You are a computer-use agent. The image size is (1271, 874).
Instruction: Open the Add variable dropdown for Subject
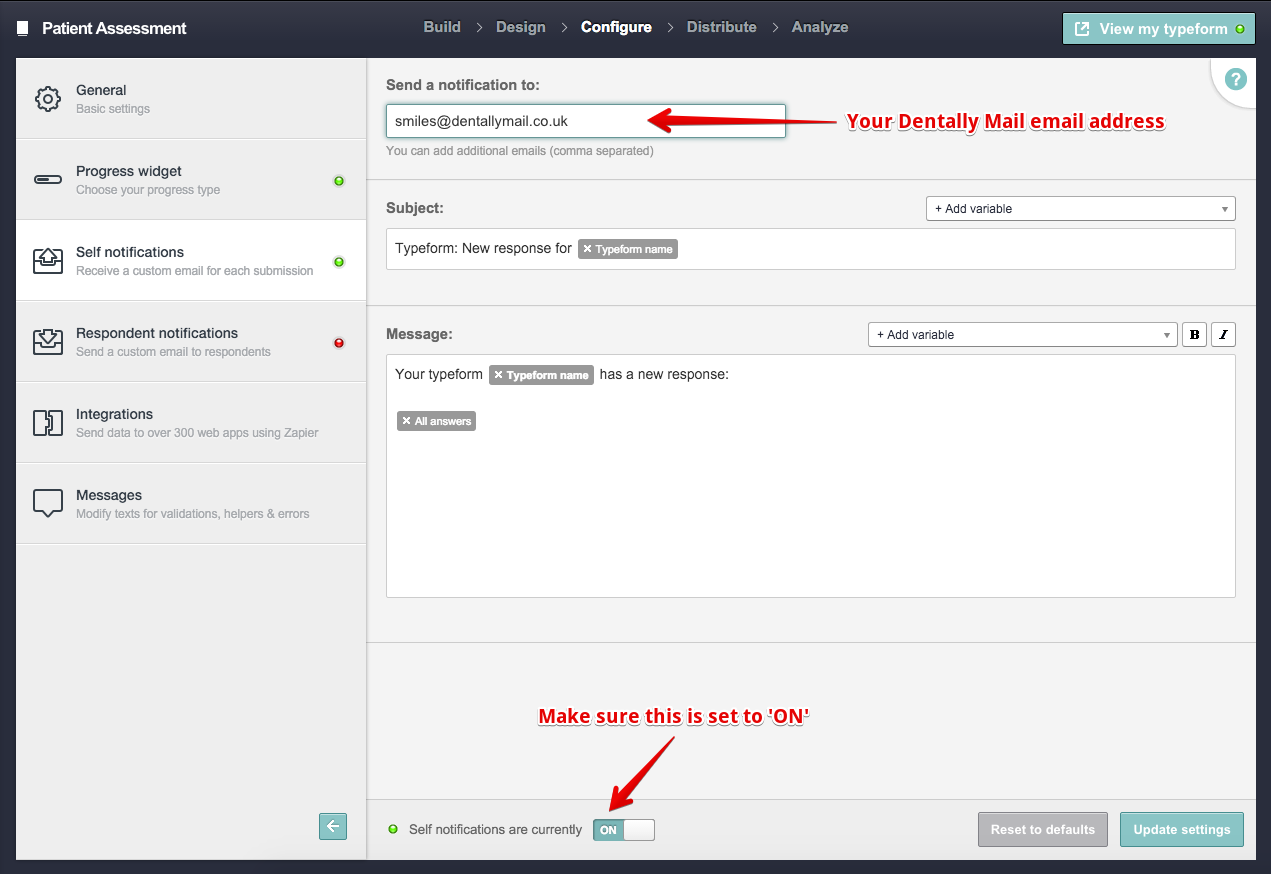1079,208
